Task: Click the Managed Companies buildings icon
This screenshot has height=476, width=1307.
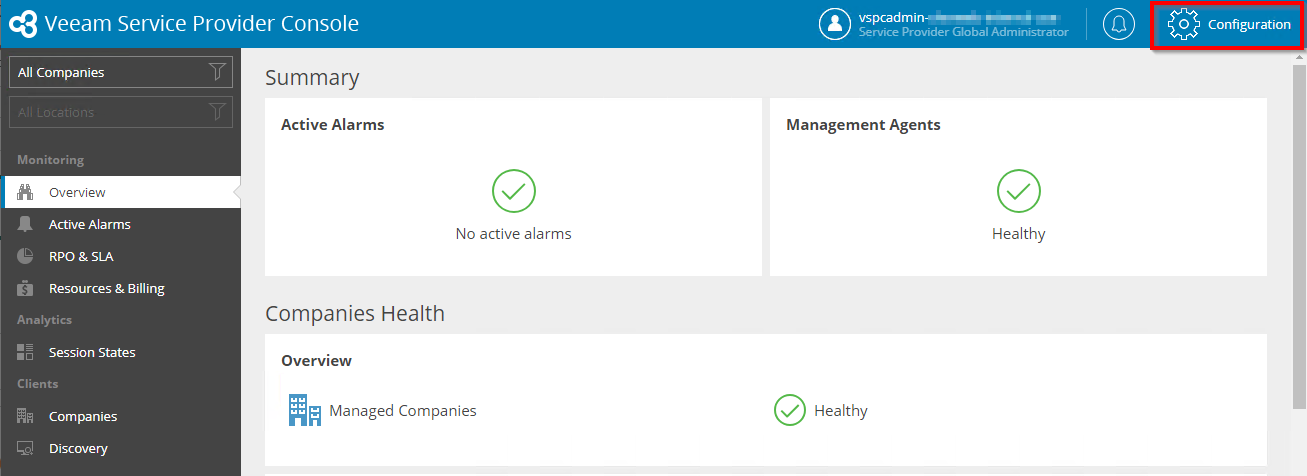Action: [304, 410]
